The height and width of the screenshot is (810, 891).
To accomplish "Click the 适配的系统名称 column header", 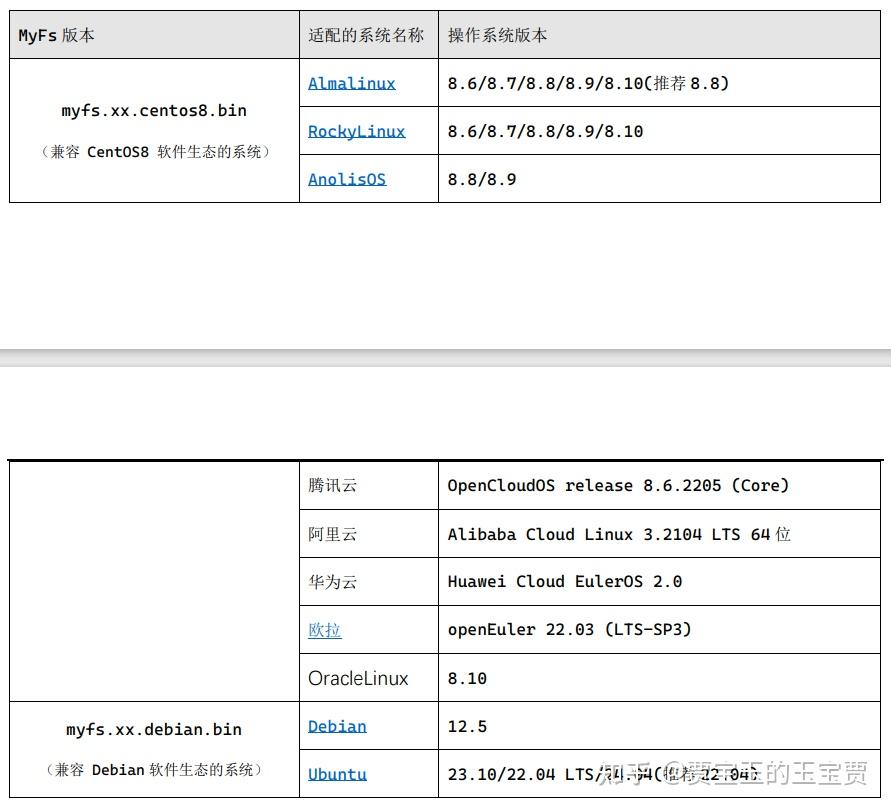I will [x=369, y=35].
